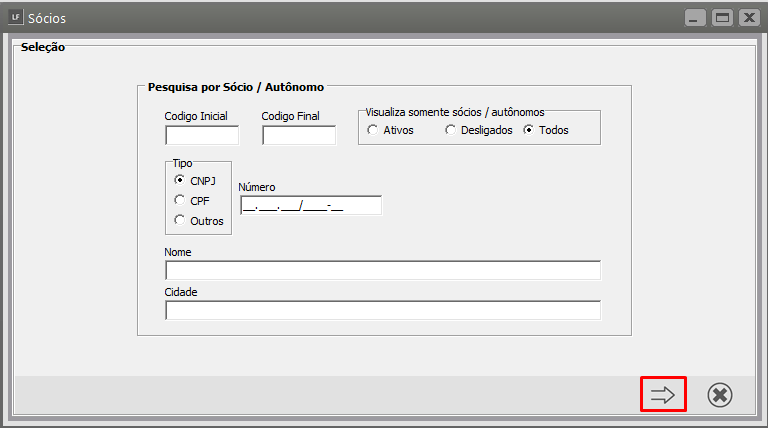Screen dimensions: 768x428
Task: Click the Número masked input field
Action: 310,206
